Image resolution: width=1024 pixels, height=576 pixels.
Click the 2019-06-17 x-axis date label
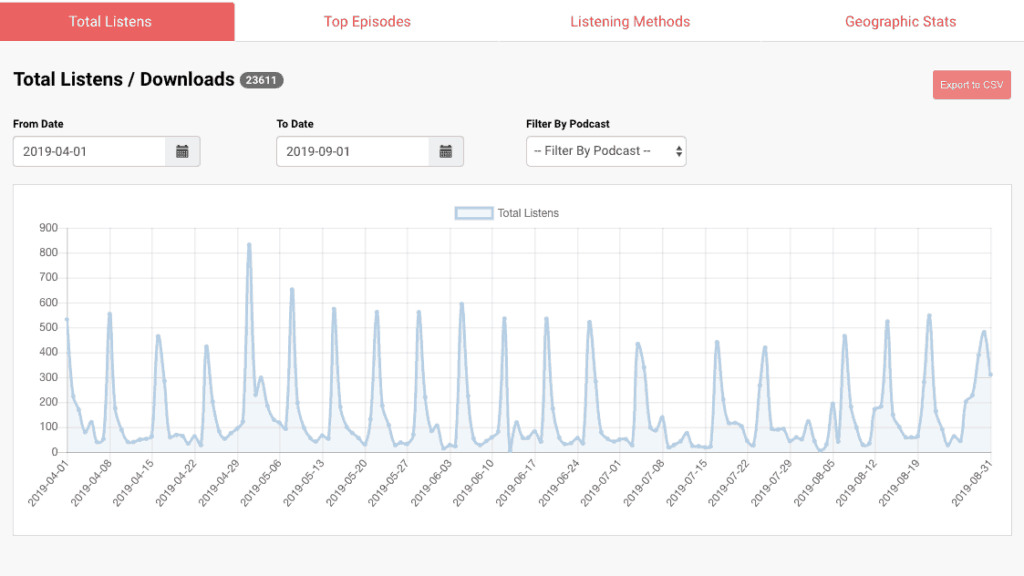pyautogui.click(x=516, y=484)
